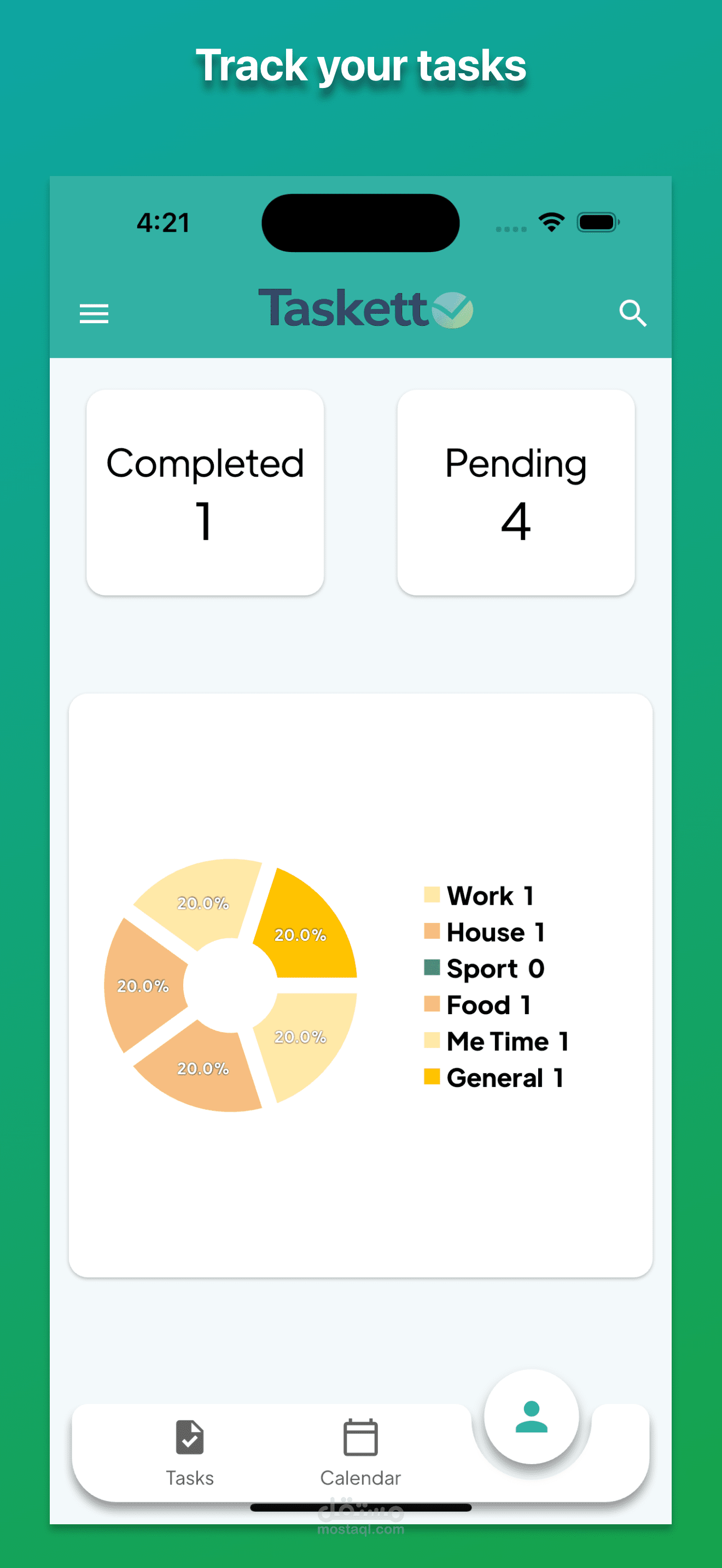Open the profile person button

point(531,1417)
